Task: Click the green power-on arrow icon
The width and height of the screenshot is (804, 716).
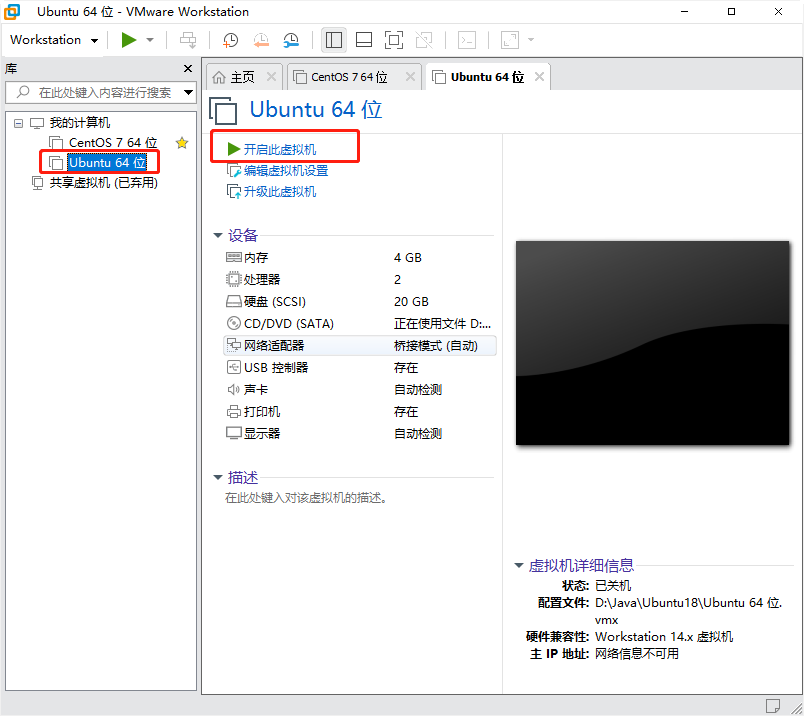Action: click(x=128, y=40)
